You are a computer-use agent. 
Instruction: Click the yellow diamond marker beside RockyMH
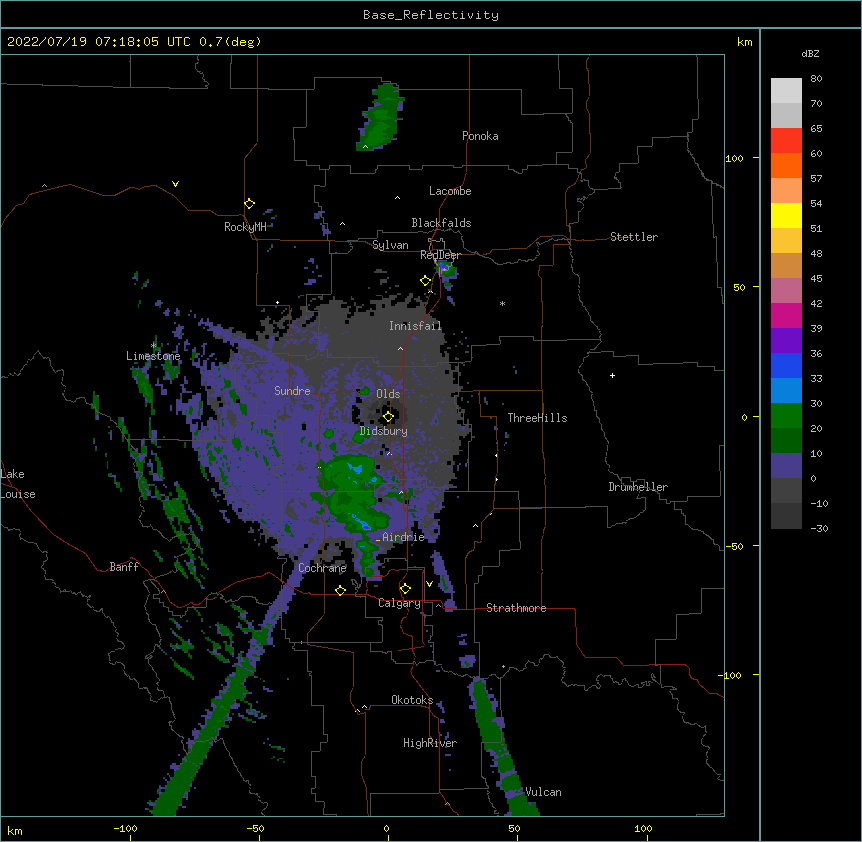[x=249, y=204]
